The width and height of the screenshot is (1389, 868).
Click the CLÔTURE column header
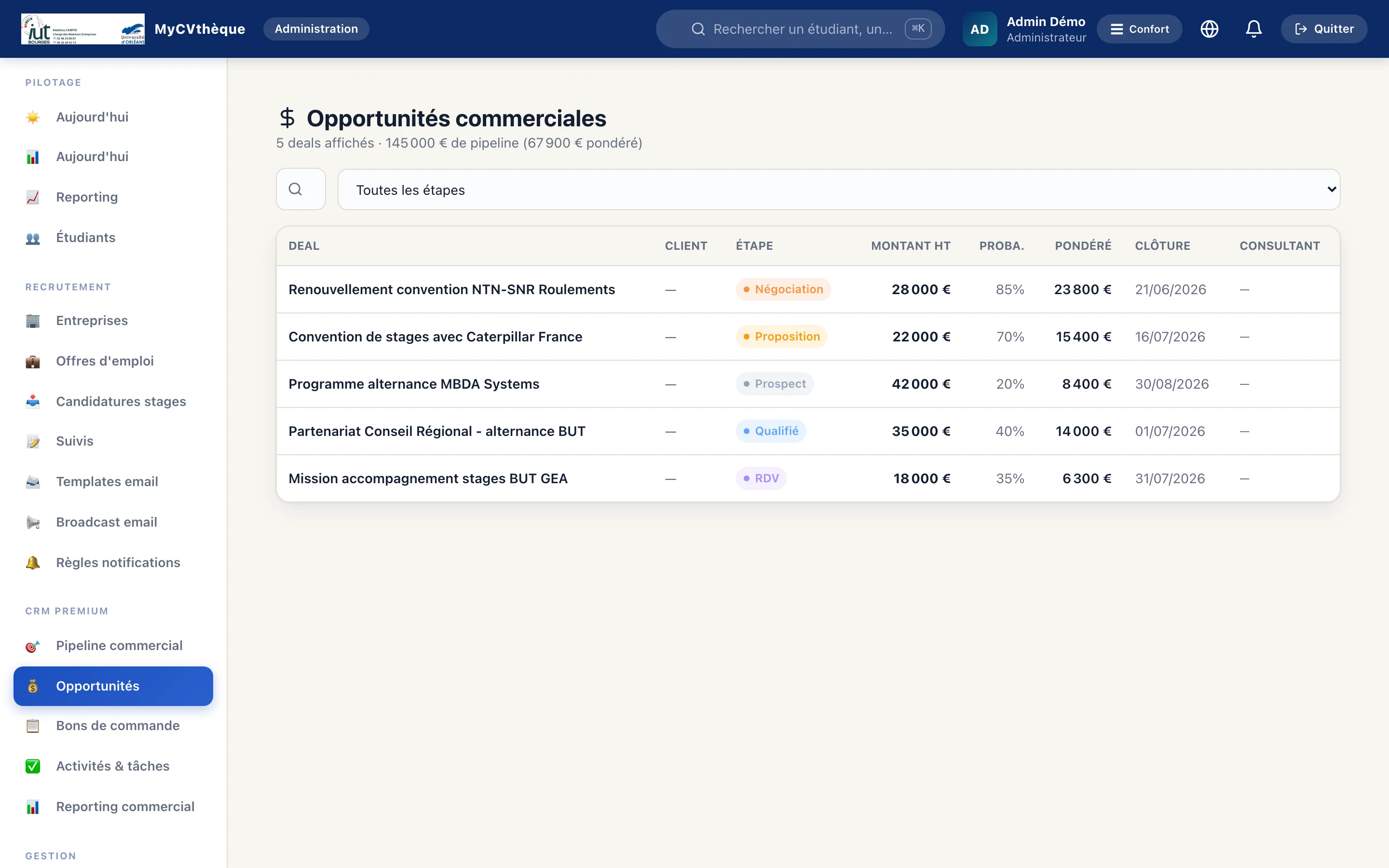tap(1162, 246)
